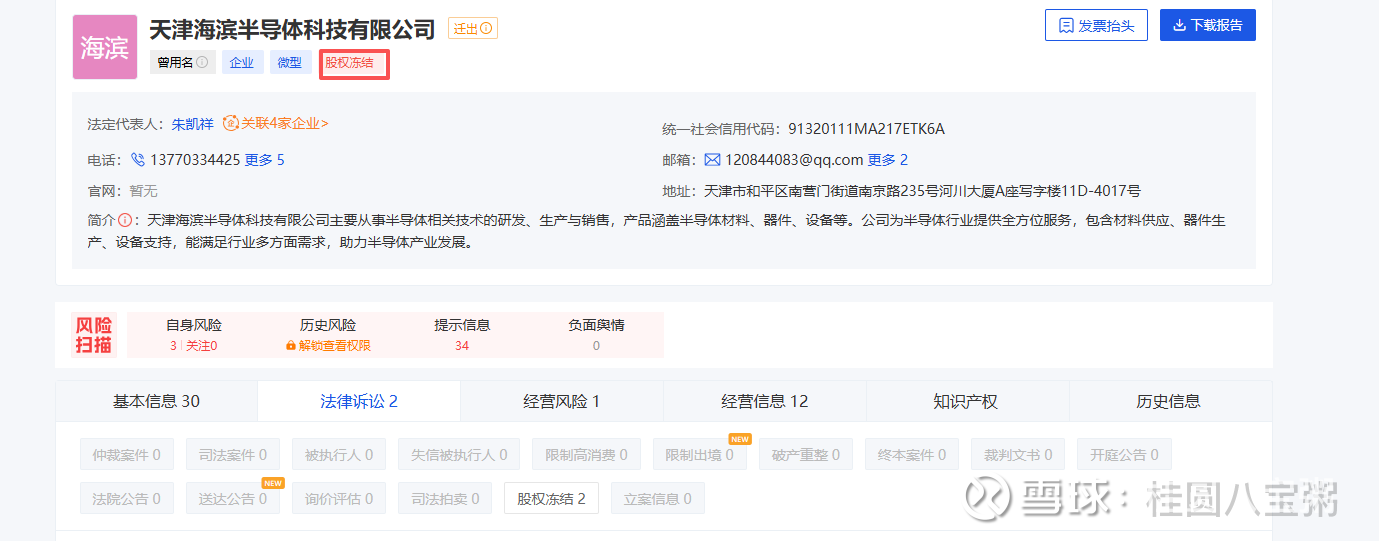Viewport: 1379px width, 541px height.
Task: Open legal representative 朱凯祥 link
Action: (193, 124)
